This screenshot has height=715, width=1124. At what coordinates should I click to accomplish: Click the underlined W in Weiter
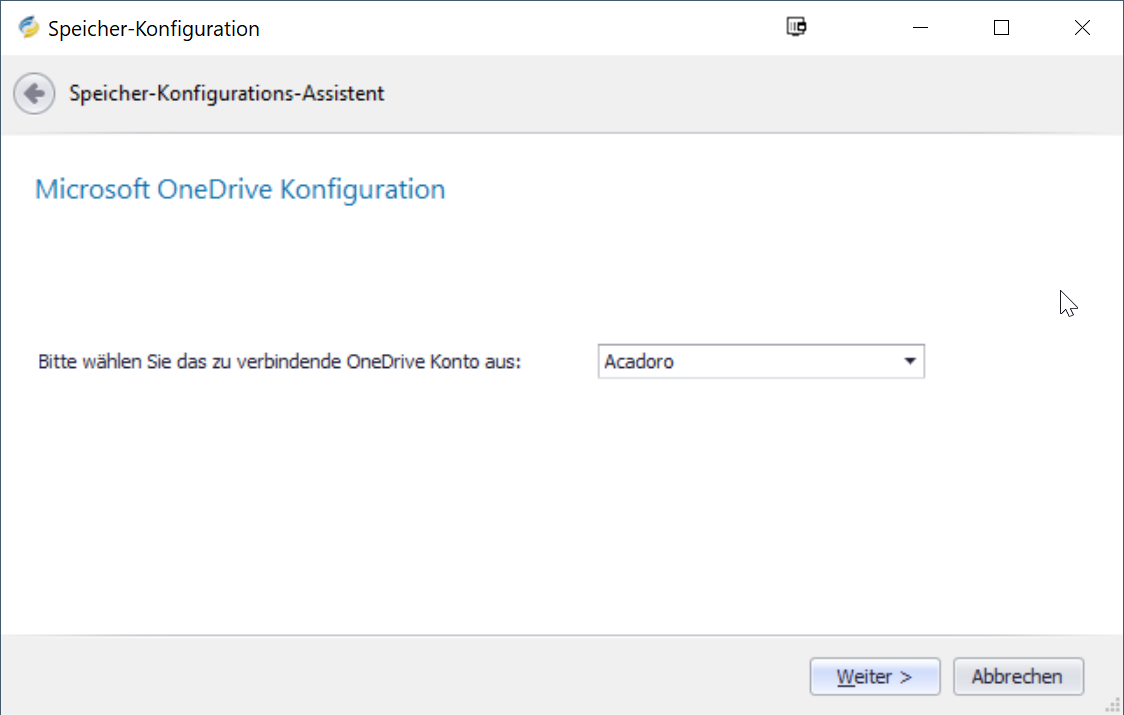[845, 677]
